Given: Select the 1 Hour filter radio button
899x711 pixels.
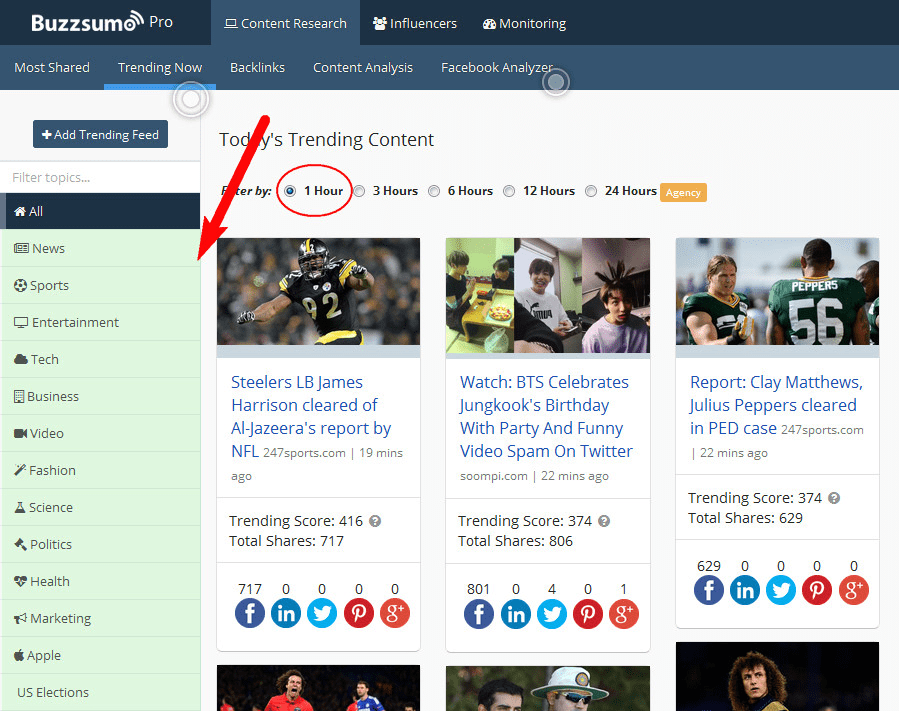Looking at the screenshot, I should pyautogui.click(x=290, y=191).
